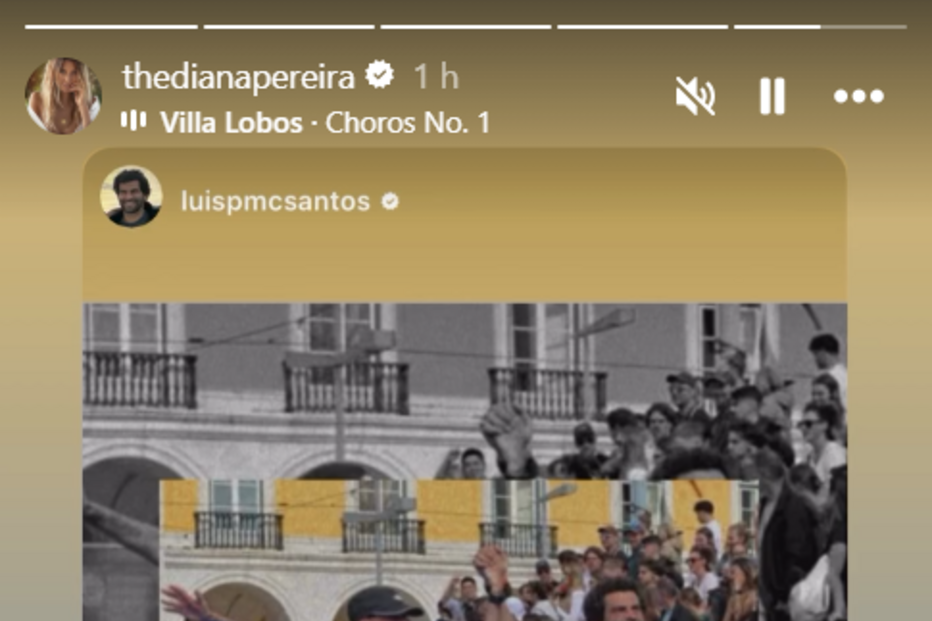The height and width of the screenshot is (621, 932).
Task: Click the thedianapereira username
Action: point(238,77)
